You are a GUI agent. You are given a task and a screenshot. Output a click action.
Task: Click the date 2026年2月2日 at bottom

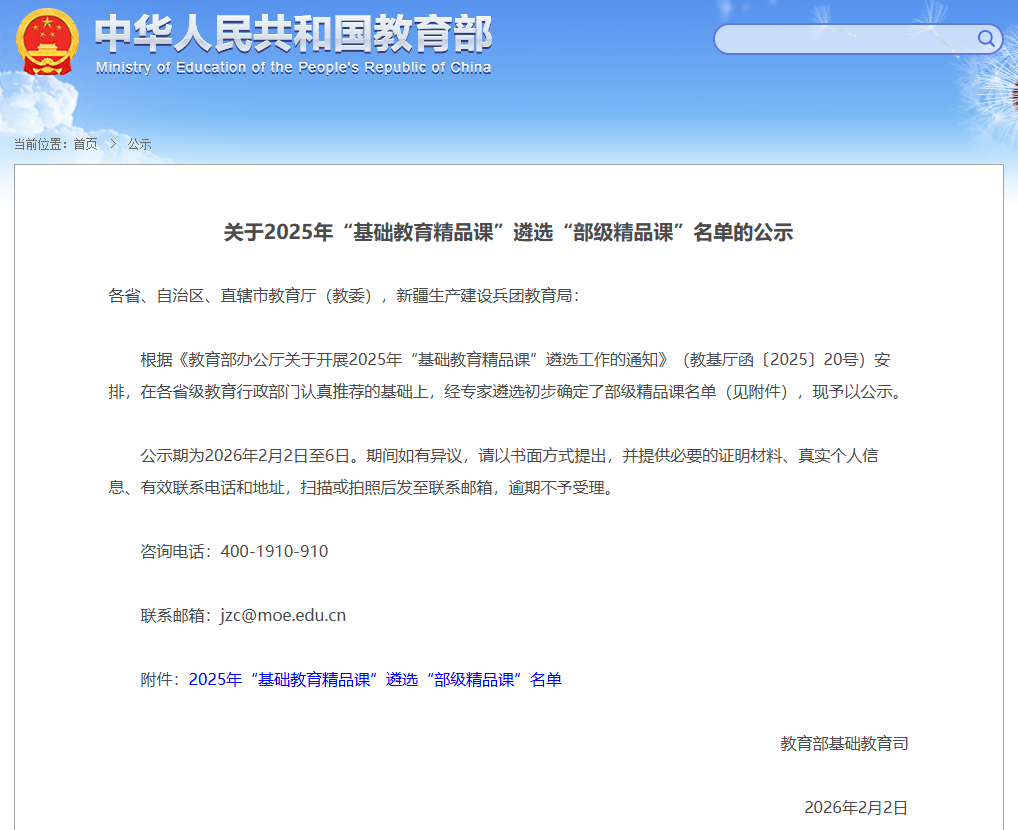[x=855, y=808]
